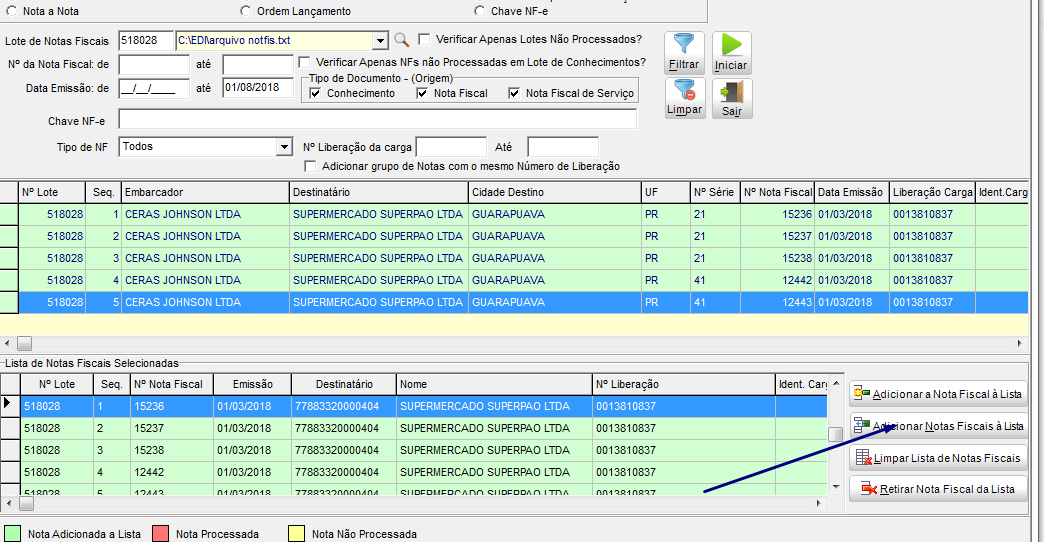Click Limpar Lista de Notas Fiscais
This screenshot has width=1044, height=542.
(x=937, y=458)
